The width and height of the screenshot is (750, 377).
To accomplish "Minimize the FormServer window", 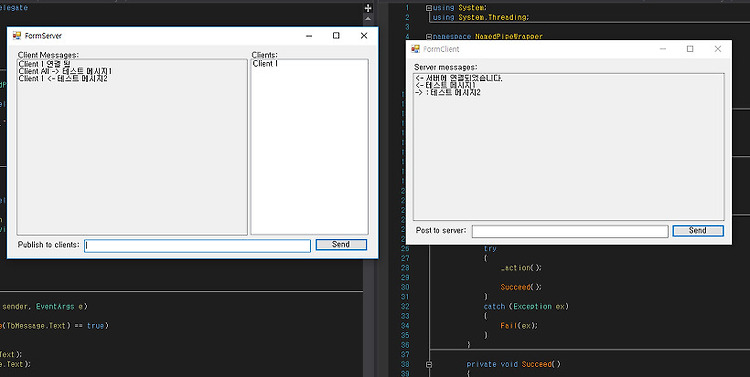I will (309, 36).
